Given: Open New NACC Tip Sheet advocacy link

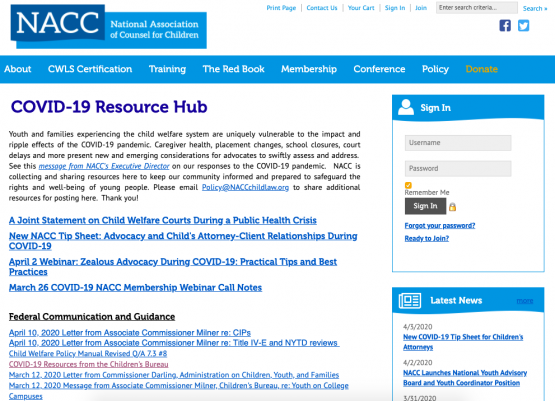Looking at the screenshot, I should 183,241.
